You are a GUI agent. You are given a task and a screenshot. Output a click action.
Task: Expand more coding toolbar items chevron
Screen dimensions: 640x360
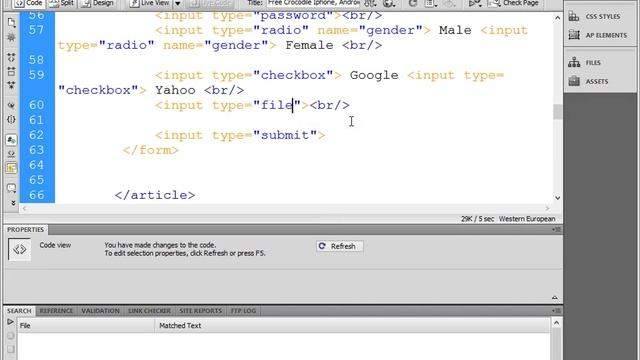pos(13,202)
